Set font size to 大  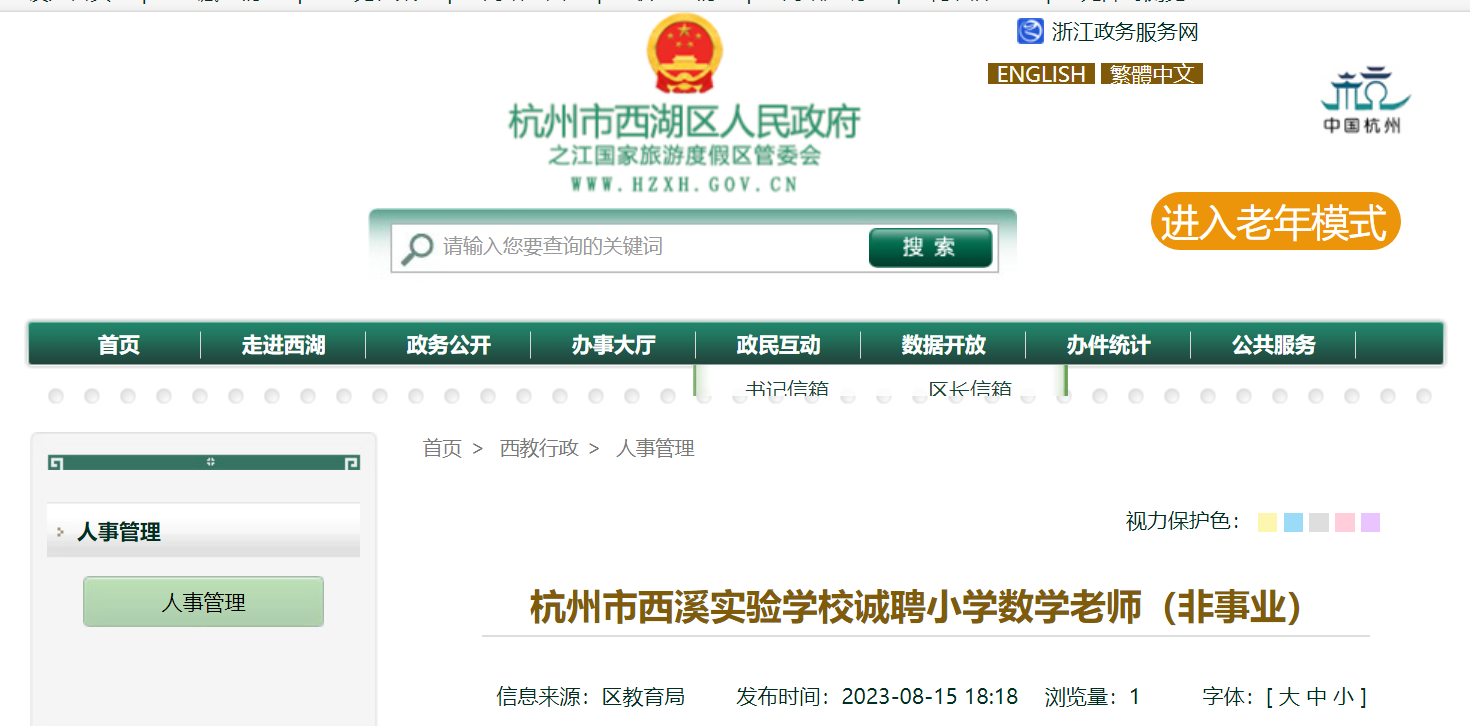pos(1289,696)
